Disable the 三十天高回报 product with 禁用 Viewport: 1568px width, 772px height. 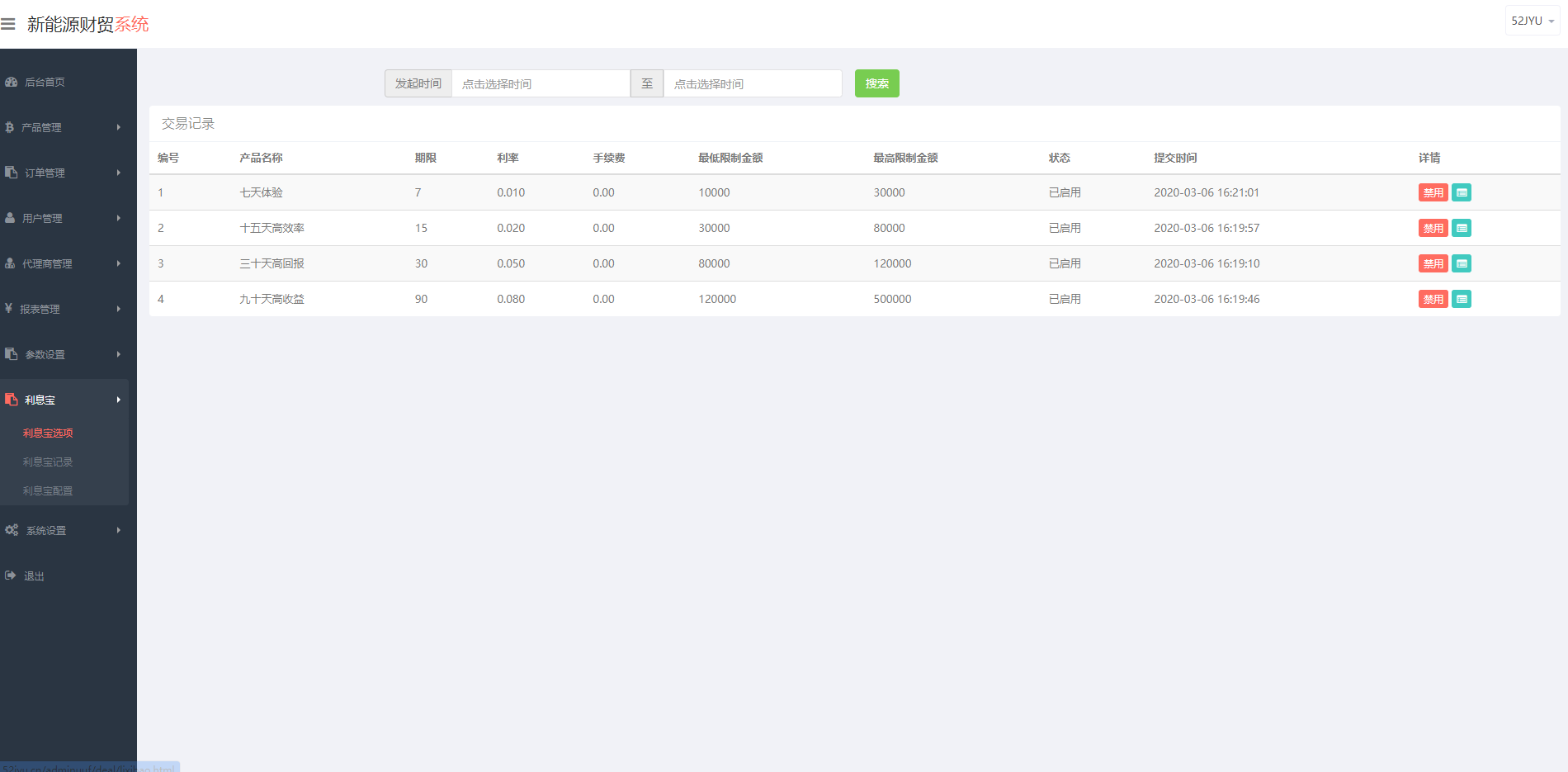1433,263
